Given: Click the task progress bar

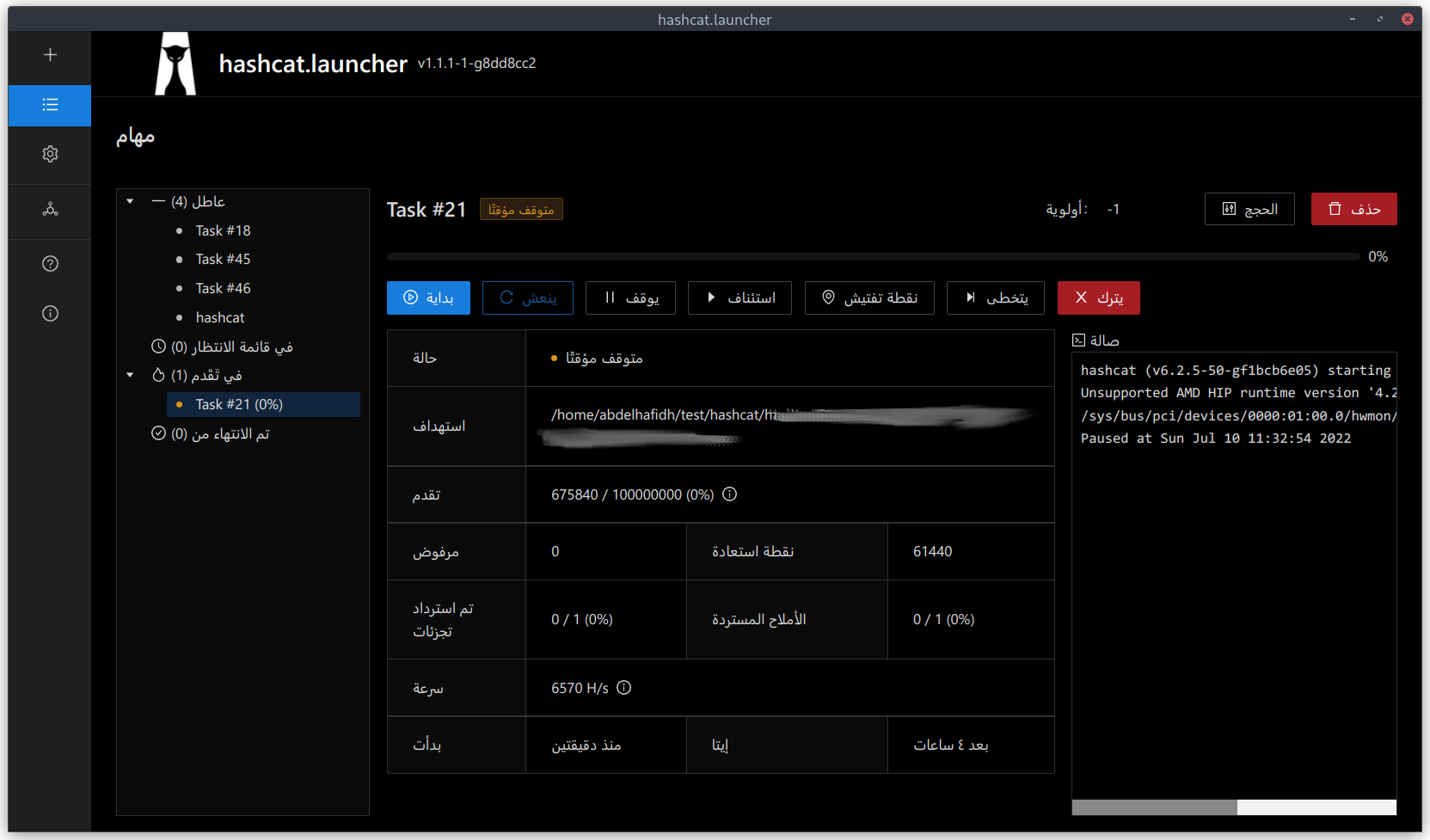Looking at the screenshot, I should pos(873,256).
